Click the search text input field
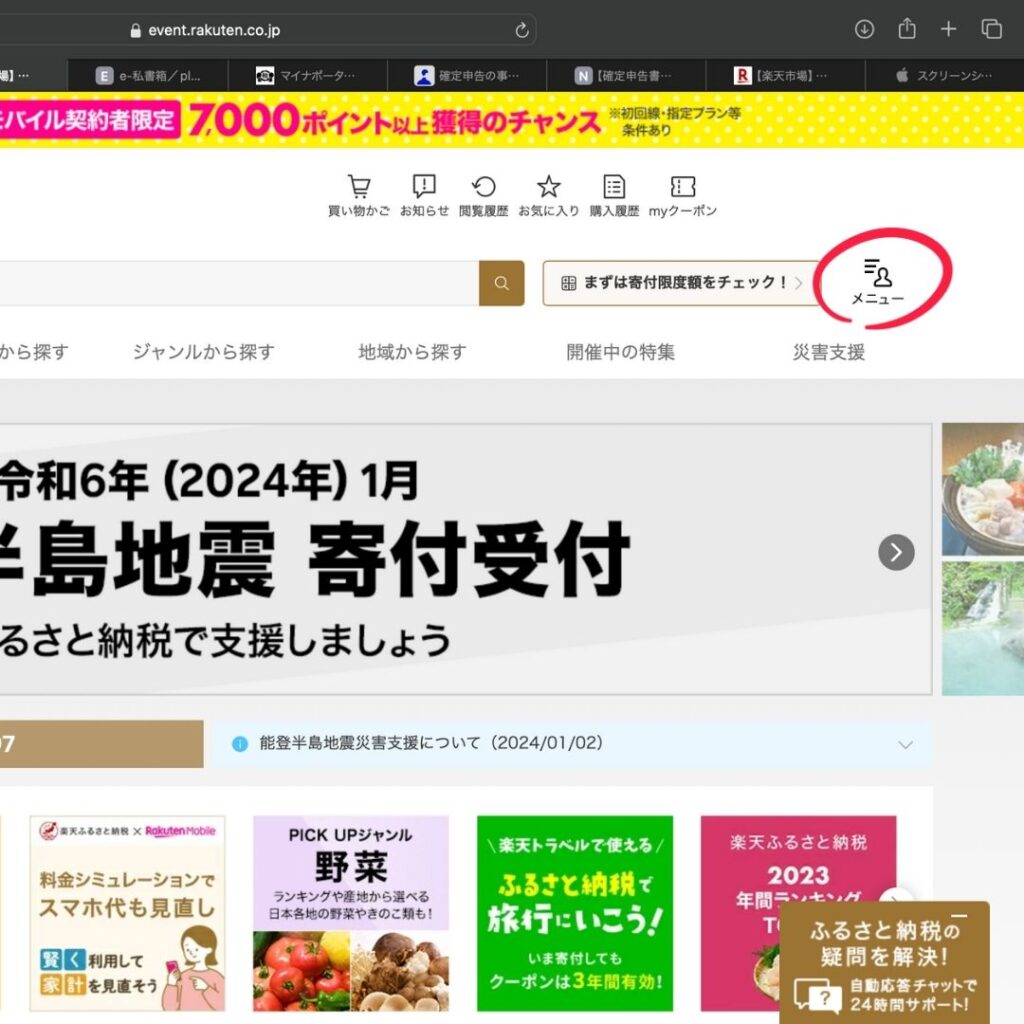 point(239,283)
